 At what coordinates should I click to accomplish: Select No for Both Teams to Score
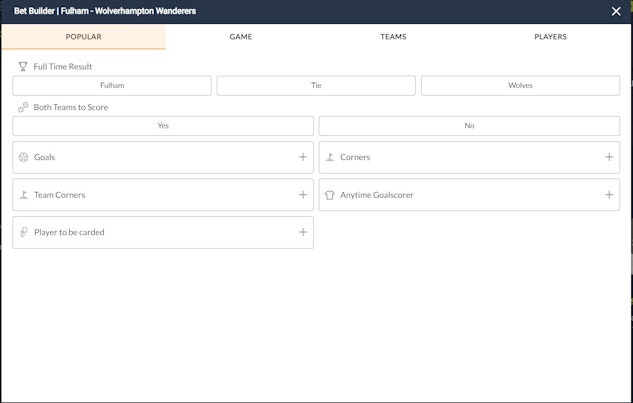[469, 126]
